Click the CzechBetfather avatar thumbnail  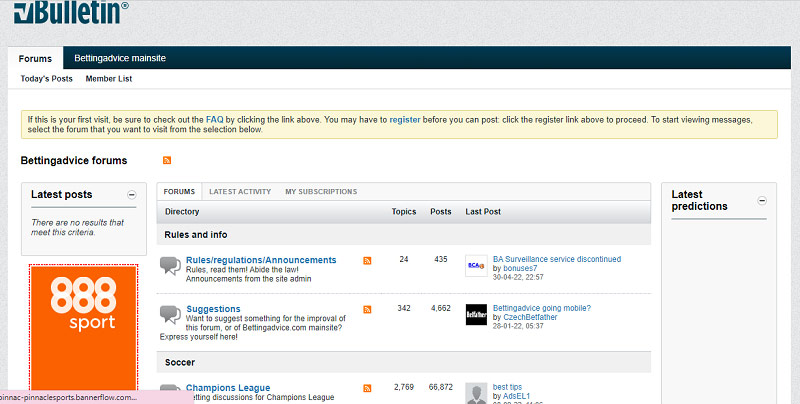476,315
